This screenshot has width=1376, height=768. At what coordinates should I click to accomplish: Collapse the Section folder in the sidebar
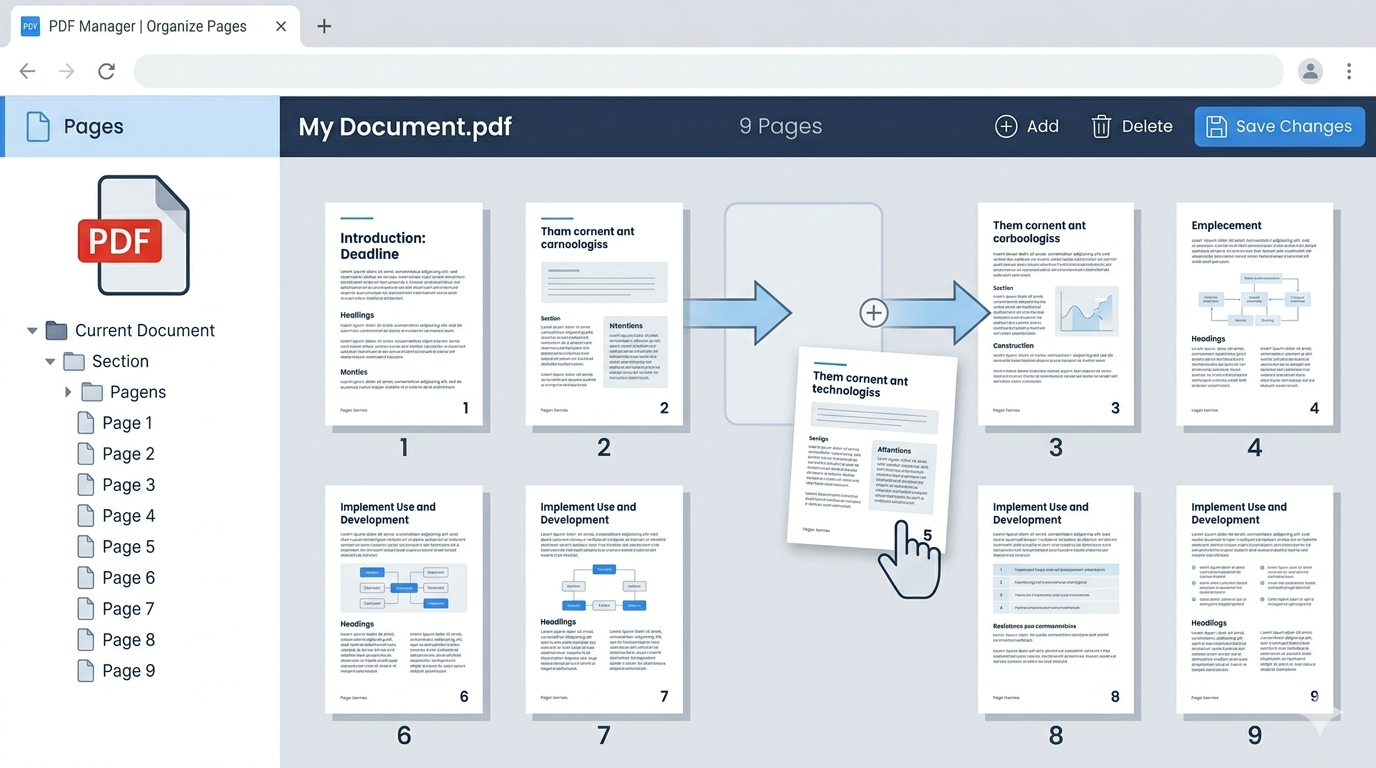49,361
